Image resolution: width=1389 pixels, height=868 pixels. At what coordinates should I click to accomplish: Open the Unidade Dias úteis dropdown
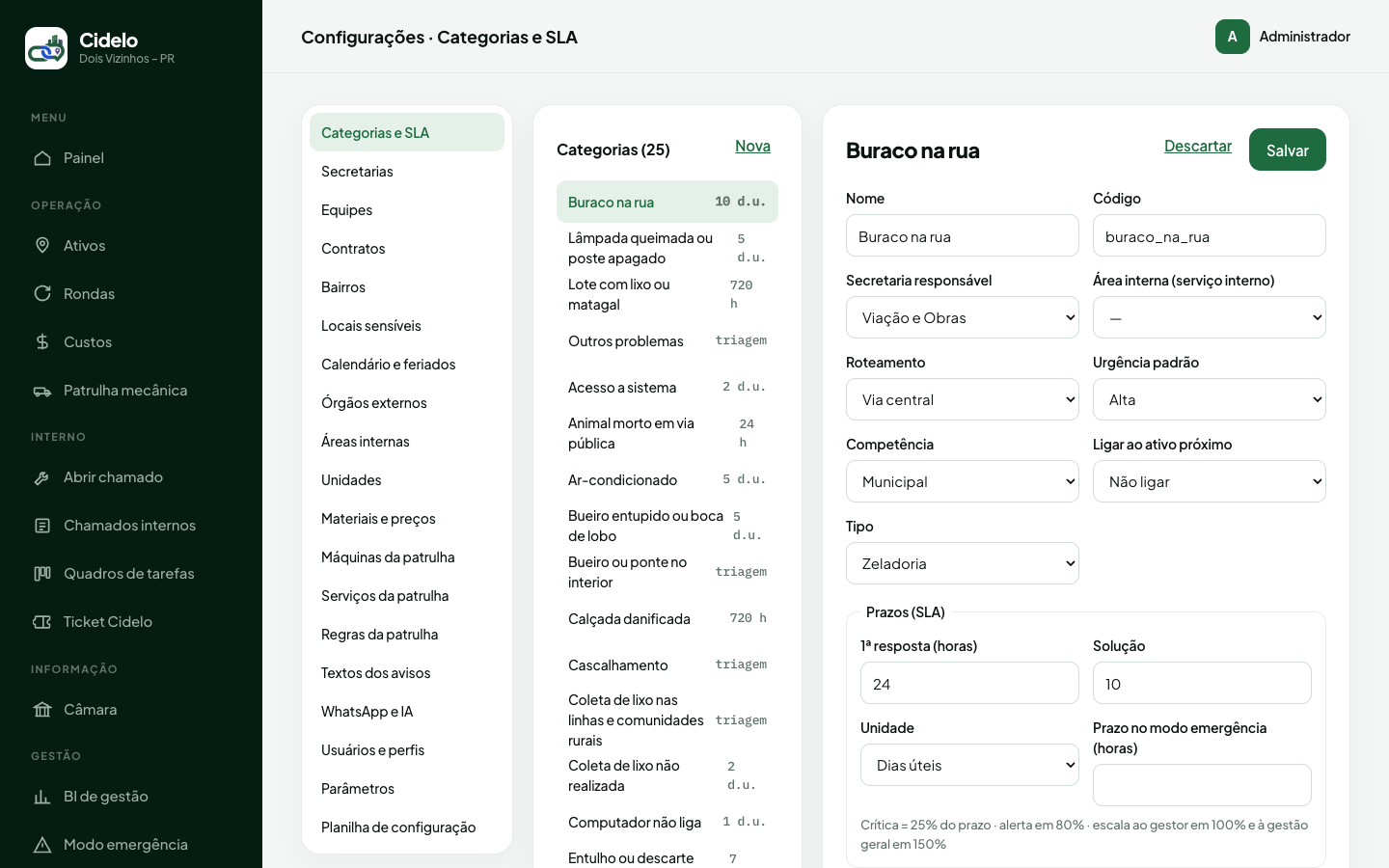(x=969, y=765)
